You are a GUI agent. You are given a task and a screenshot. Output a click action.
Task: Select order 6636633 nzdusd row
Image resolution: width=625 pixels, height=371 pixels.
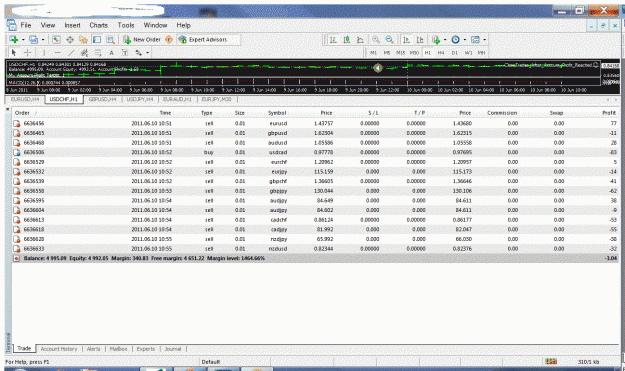(315, 249)
